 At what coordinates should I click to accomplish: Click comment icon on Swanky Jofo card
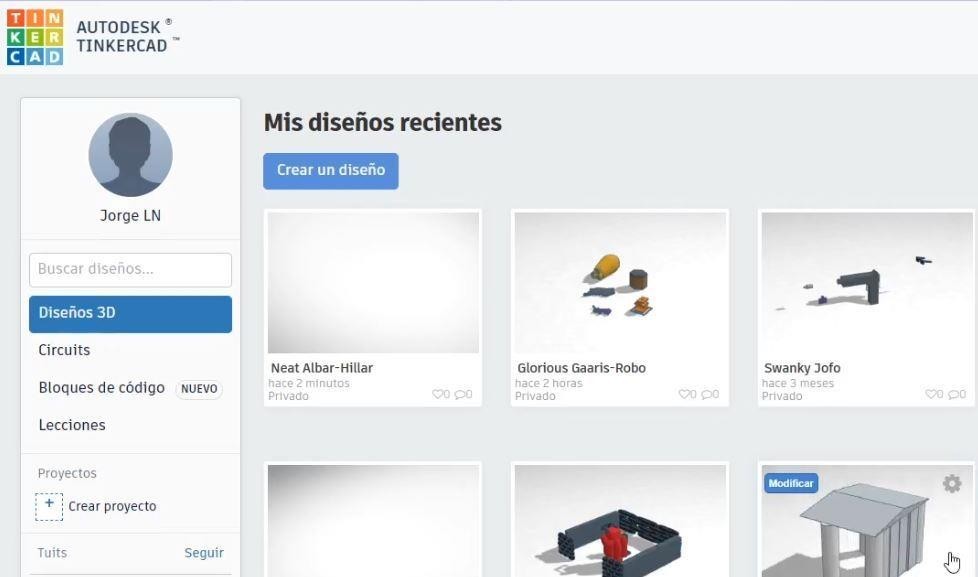pos(954,395)
